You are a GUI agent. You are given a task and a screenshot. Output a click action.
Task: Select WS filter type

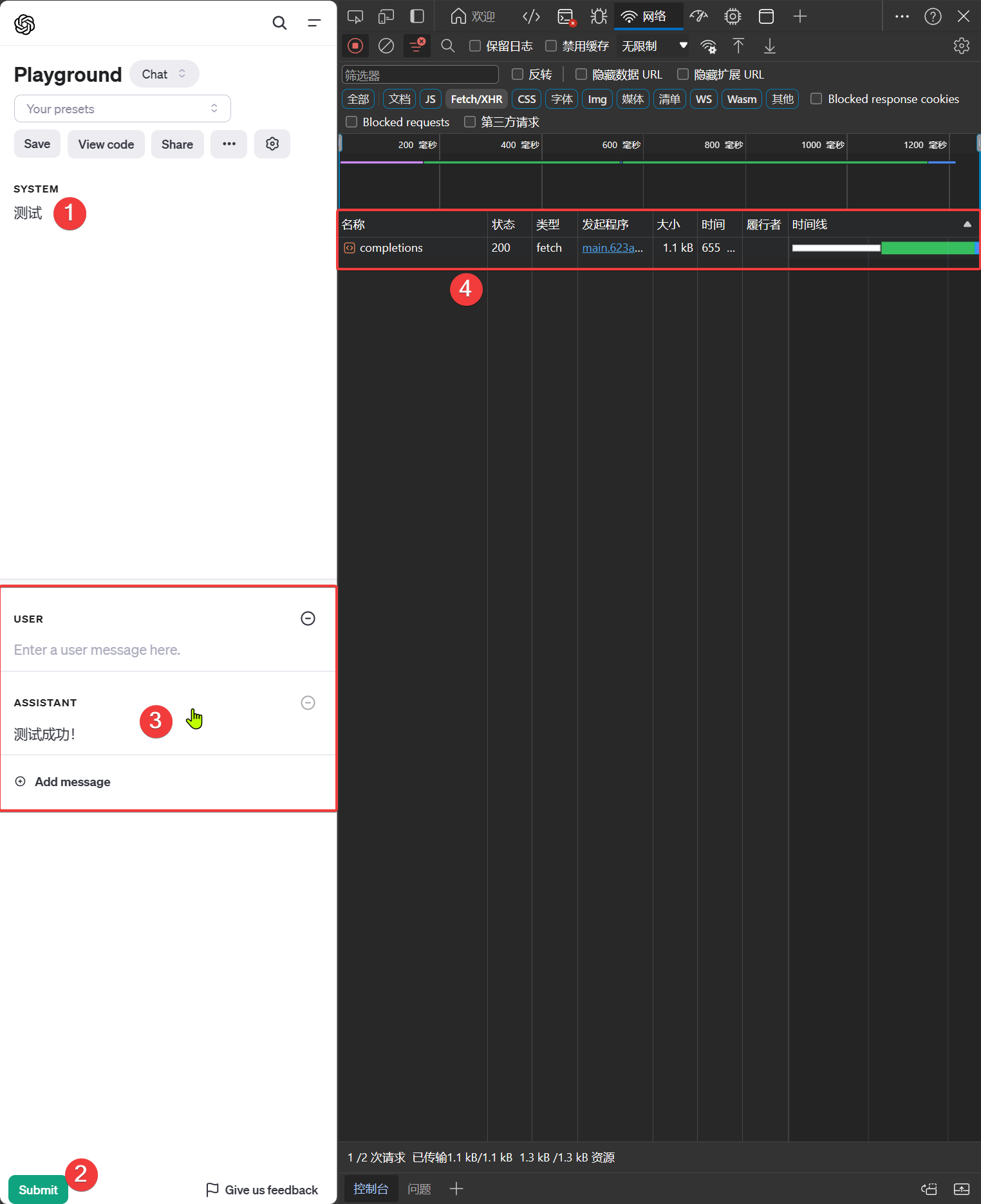[x=704, y=99]
